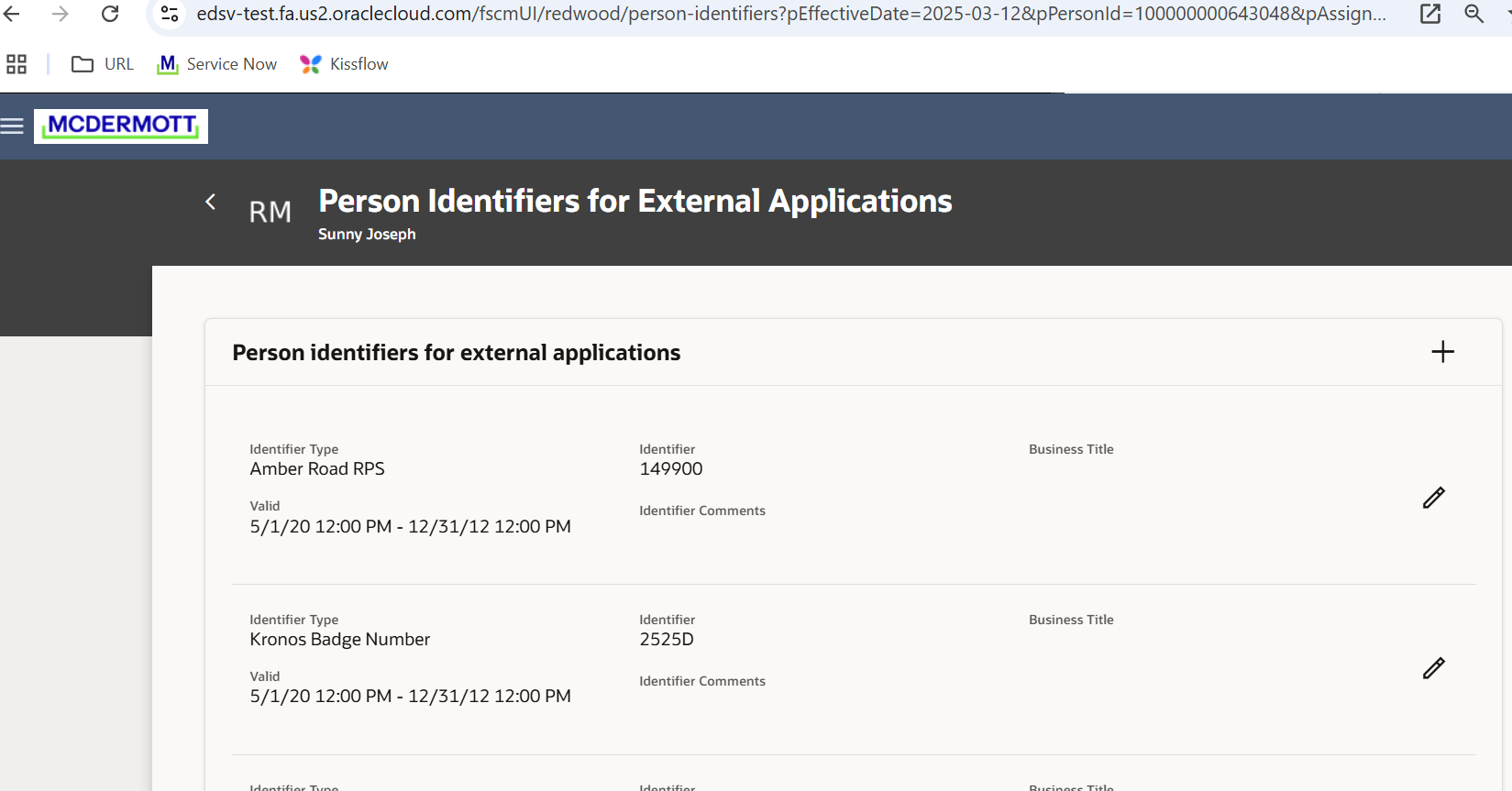Open the Service Now bookmark
Screen dimensions: 1512x791
(217, 64)
